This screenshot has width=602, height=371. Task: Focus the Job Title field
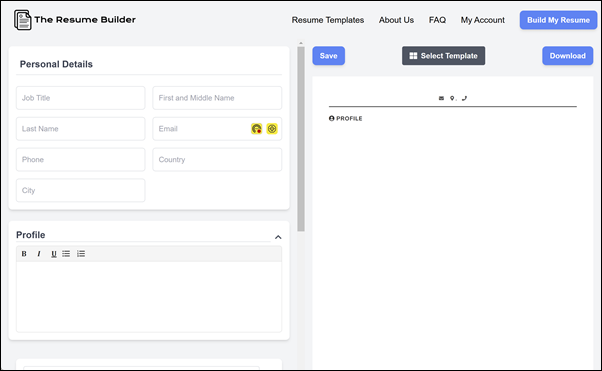pos(81,98)
